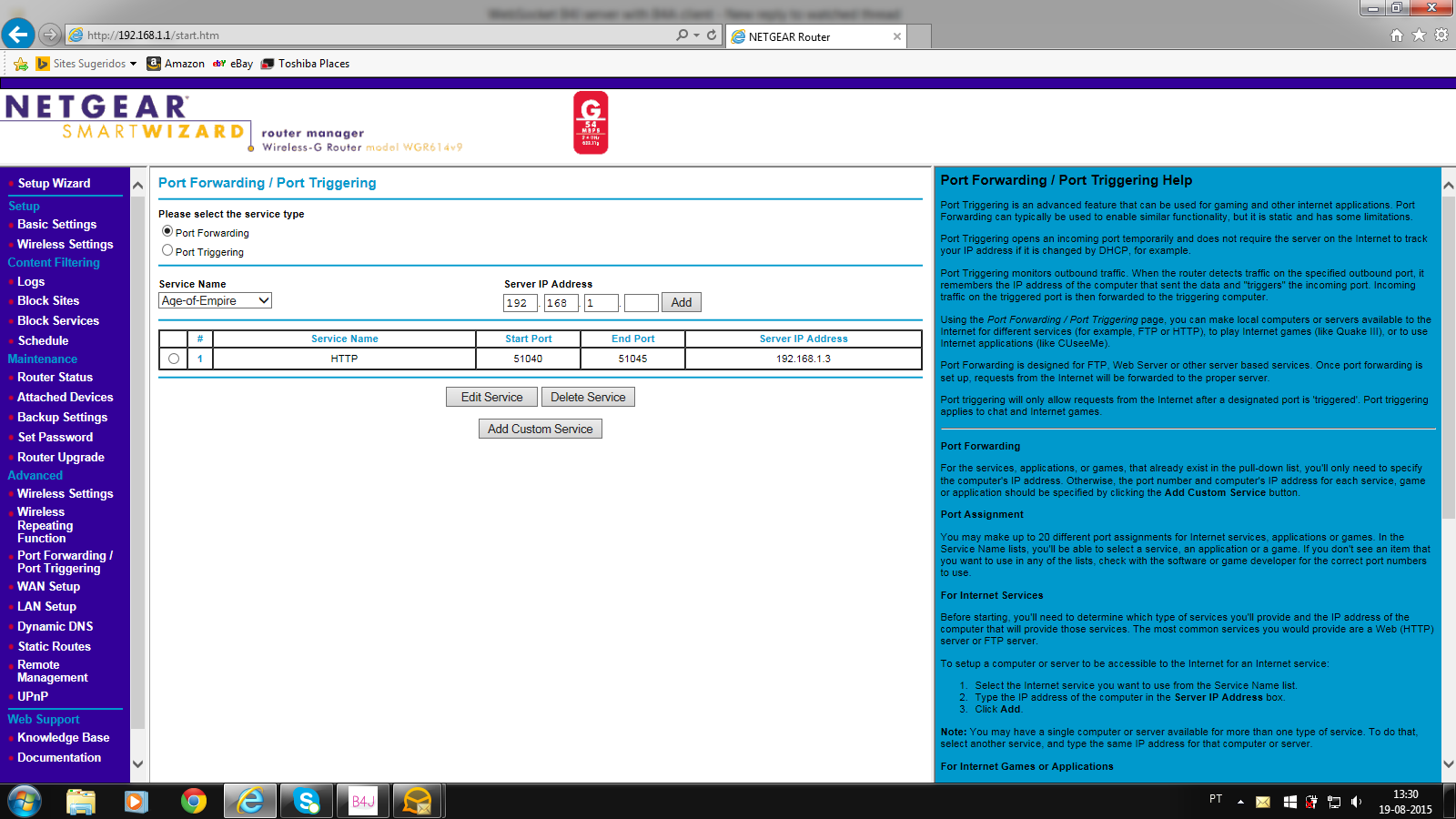
Task: Click the Add Custom Service button
Action: tap(541, 429)
